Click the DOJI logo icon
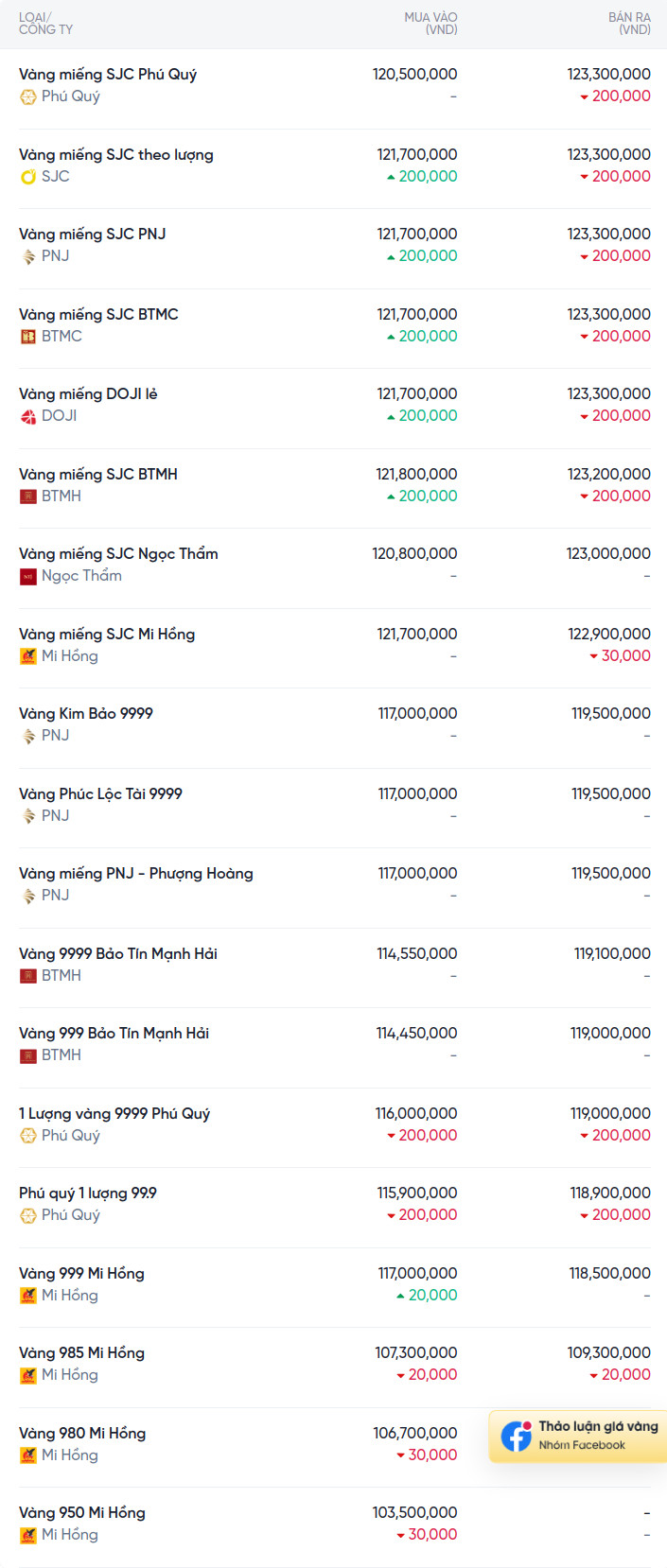This screenshot has height=1568, width=667. click(x=28, y=416)
